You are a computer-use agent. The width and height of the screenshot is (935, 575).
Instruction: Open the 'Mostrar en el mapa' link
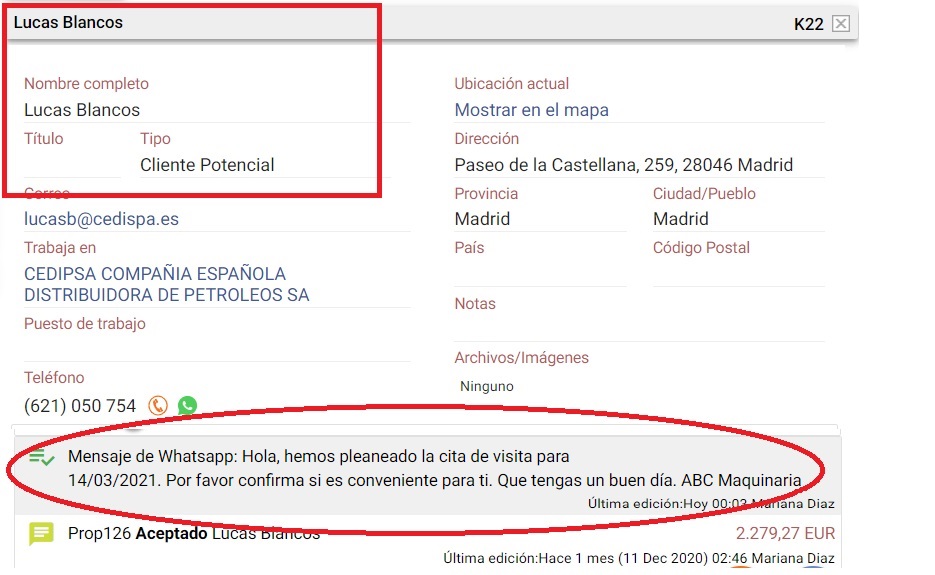(x=531, y=110)
